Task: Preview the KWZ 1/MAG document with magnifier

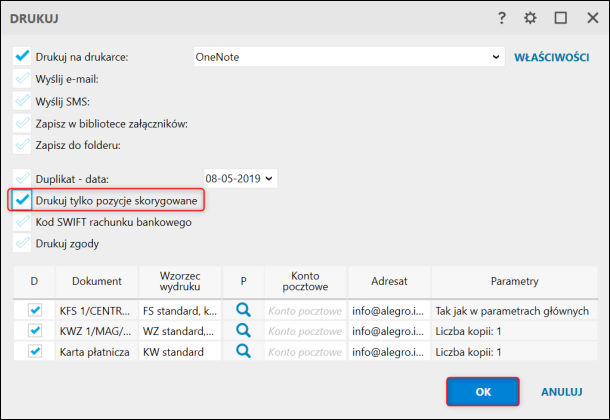Action: (242, 331)
